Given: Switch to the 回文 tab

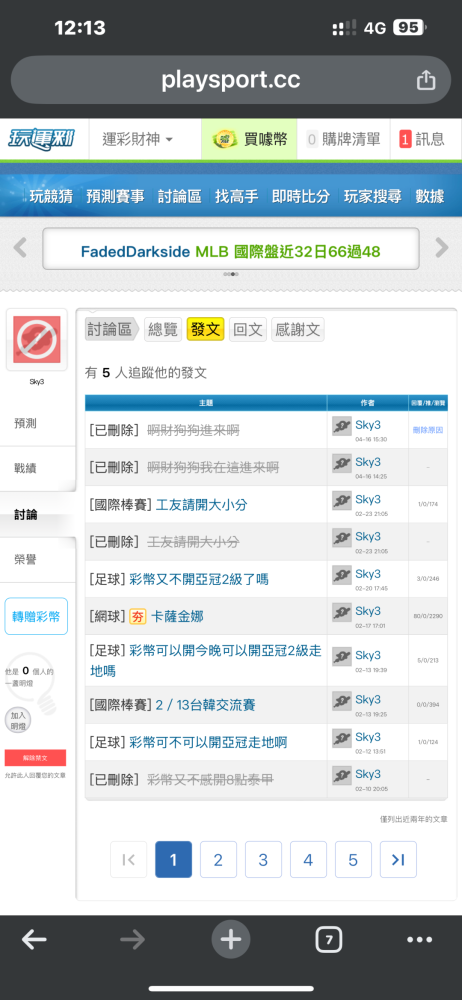Looking at the screenshot, I should point(248,330).
